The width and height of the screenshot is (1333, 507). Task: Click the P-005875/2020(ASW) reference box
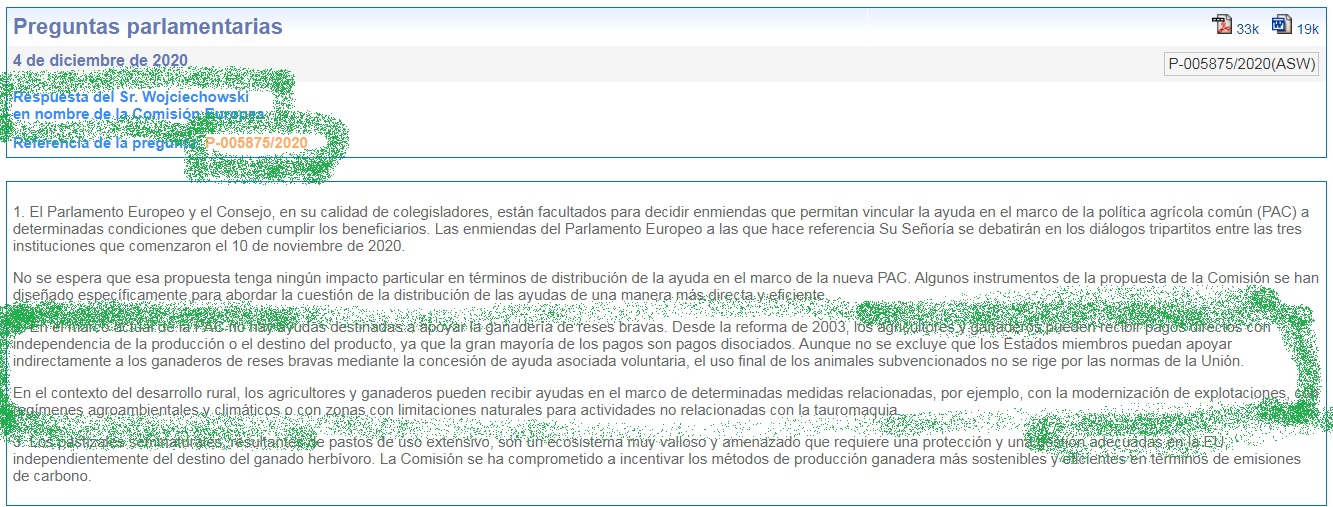coord(1241,64)
